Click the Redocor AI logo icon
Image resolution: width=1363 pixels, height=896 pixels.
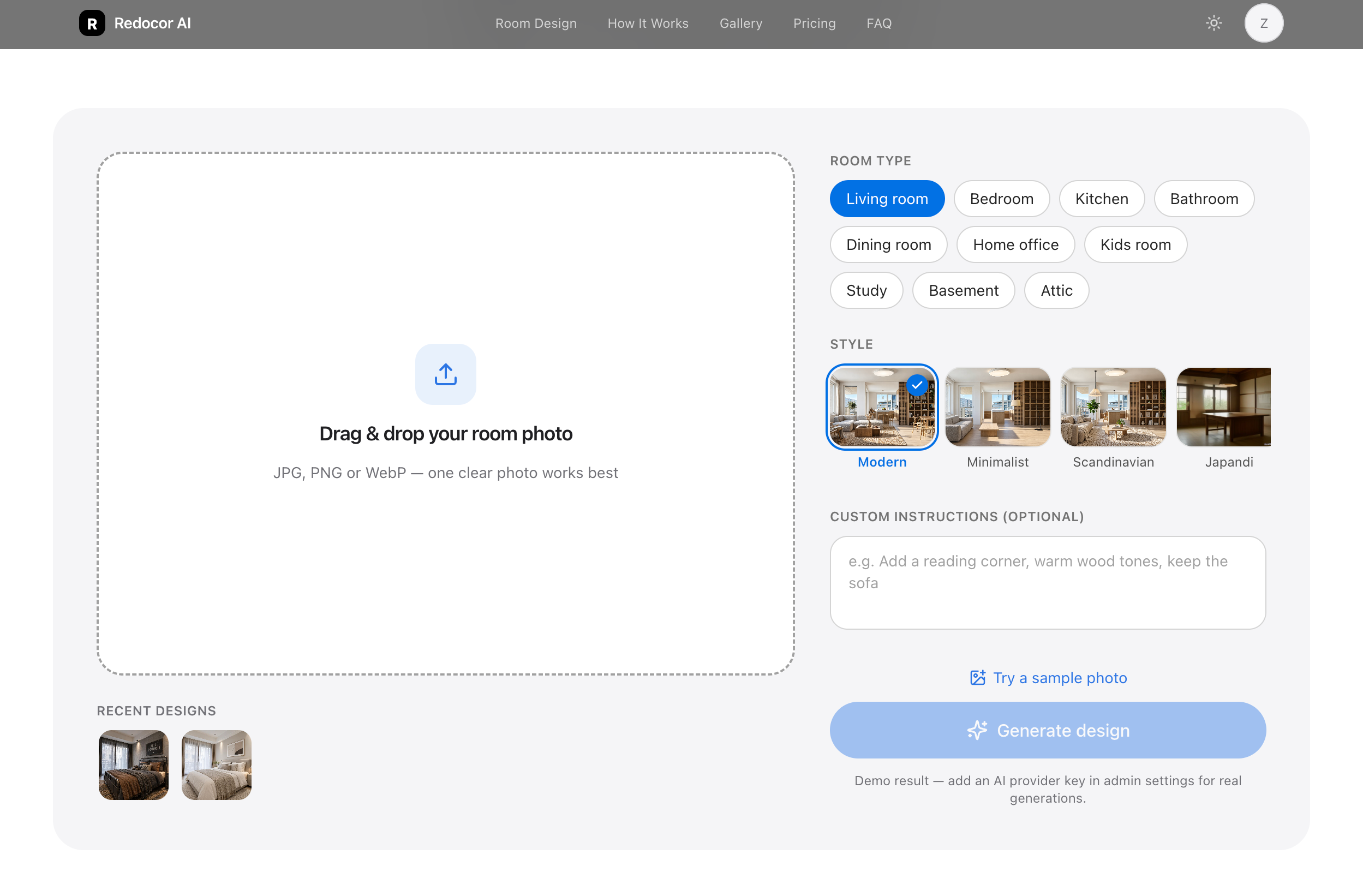[92, 23]
